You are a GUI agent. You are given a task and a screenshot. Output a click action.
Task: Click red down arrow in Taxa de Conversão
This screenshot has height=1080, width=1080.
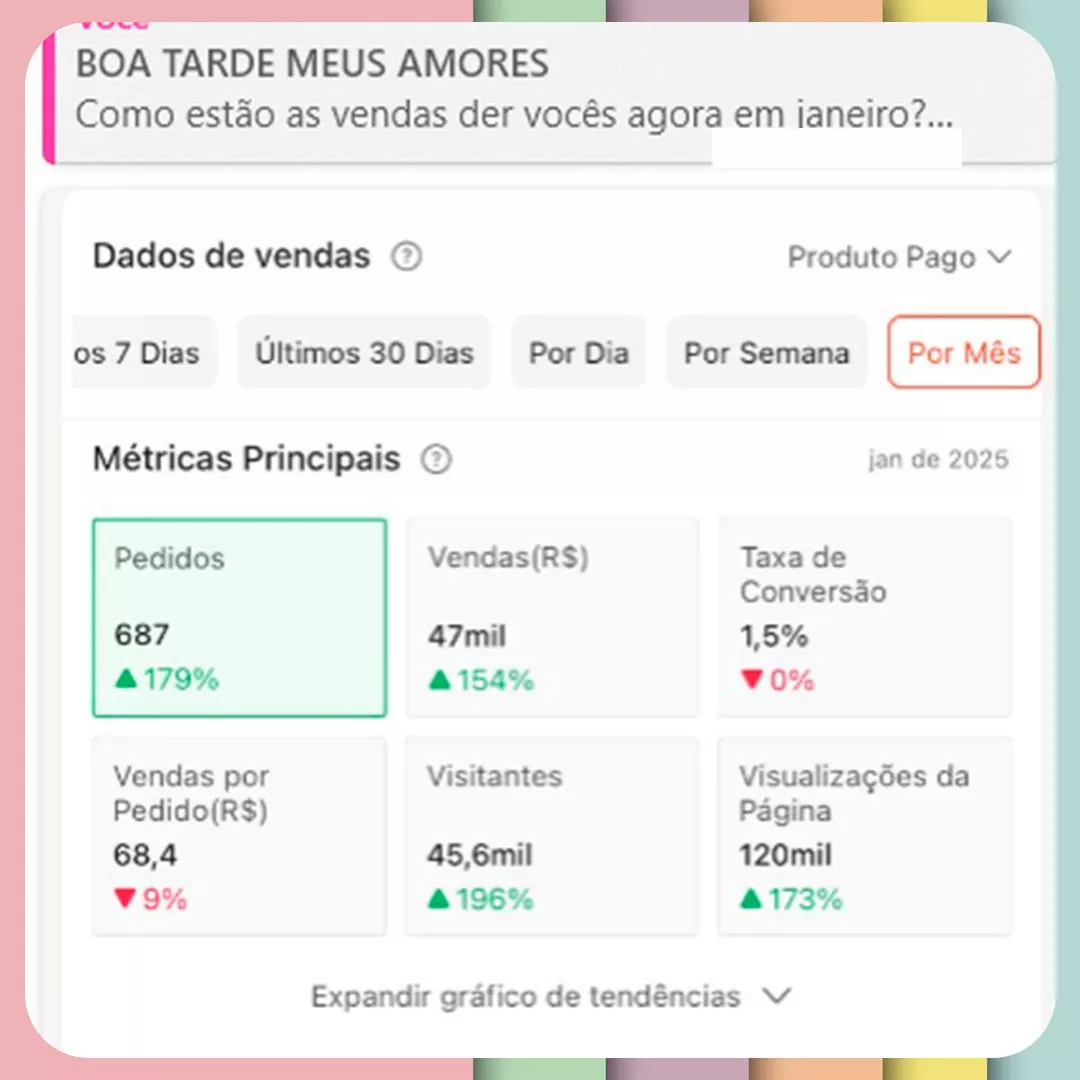(x=752, y=679)
